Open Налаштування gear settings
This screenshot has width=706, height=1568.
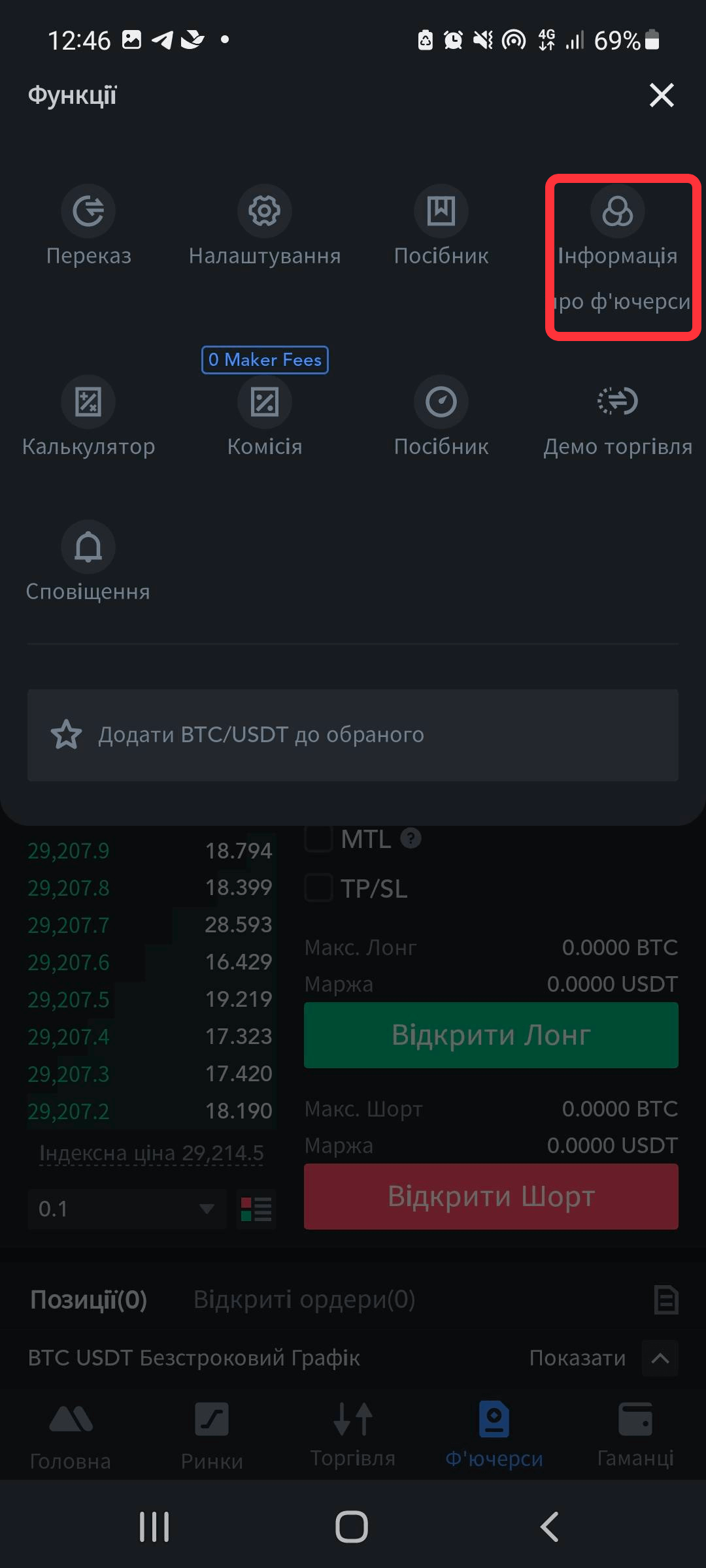click(x=265, y=211)
